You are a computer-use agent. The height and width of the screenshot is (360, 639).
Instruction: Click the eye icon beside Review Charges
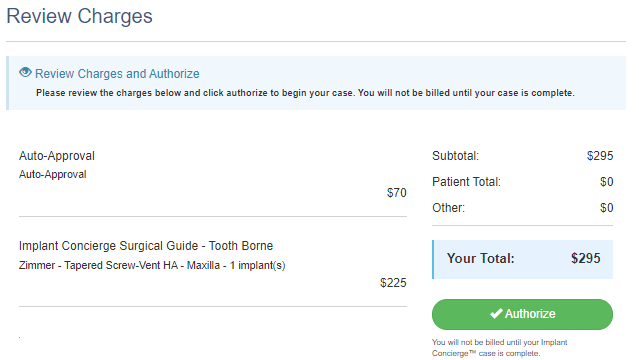(x=25, y=73)
